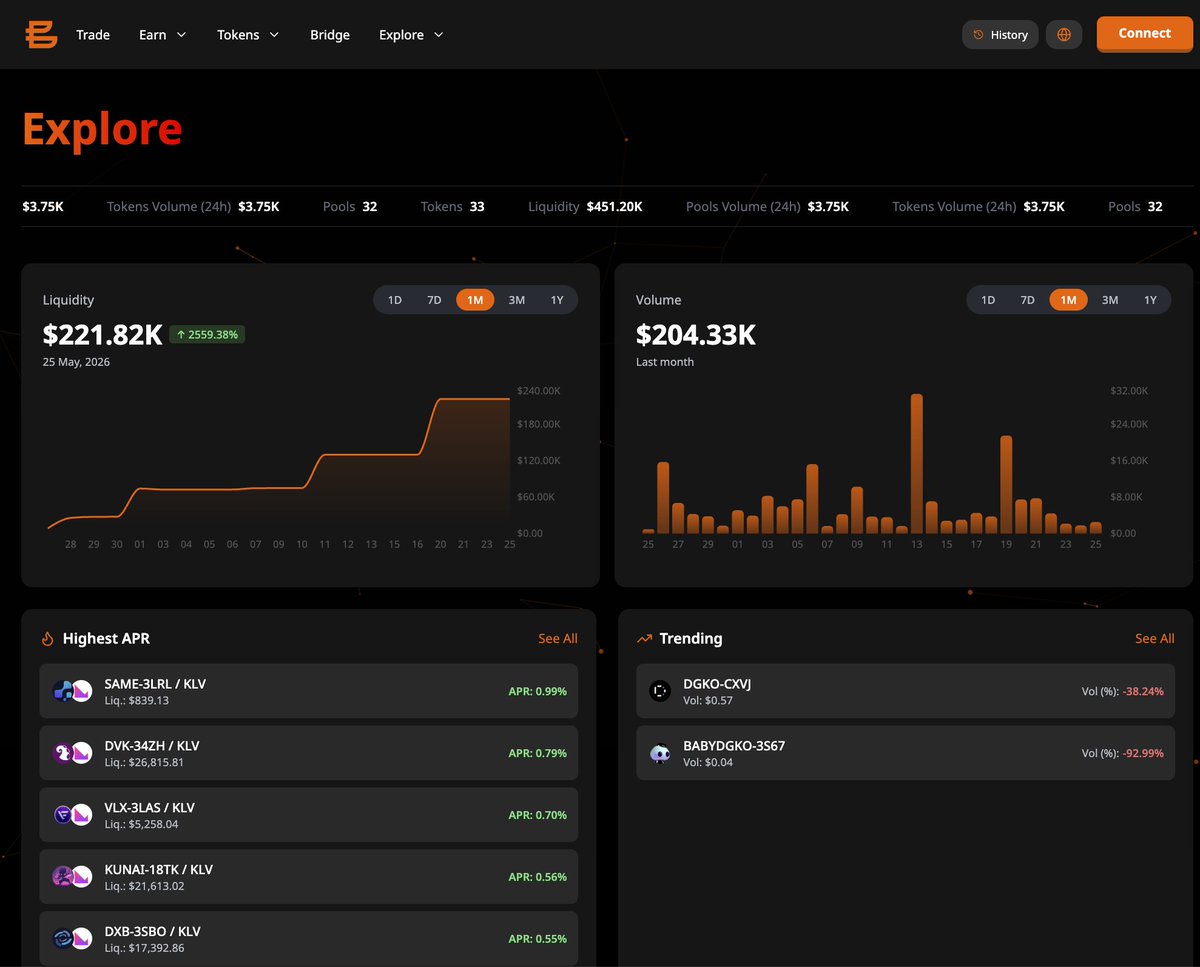Screen dimensions: 1200x967
Task: Select 1Y range on Liquidity chart
Action: (x=557, y=300)
